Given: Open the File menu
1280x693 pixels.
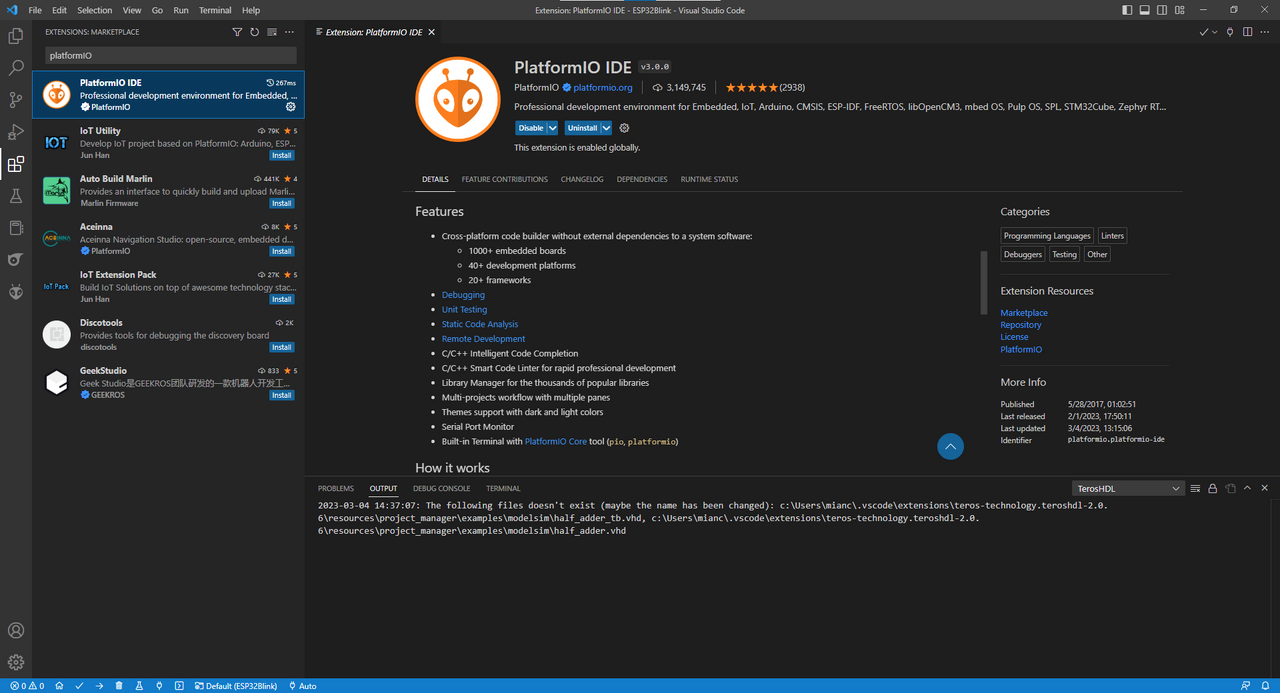Looking at the screenshot, I should tap(35, 10).
